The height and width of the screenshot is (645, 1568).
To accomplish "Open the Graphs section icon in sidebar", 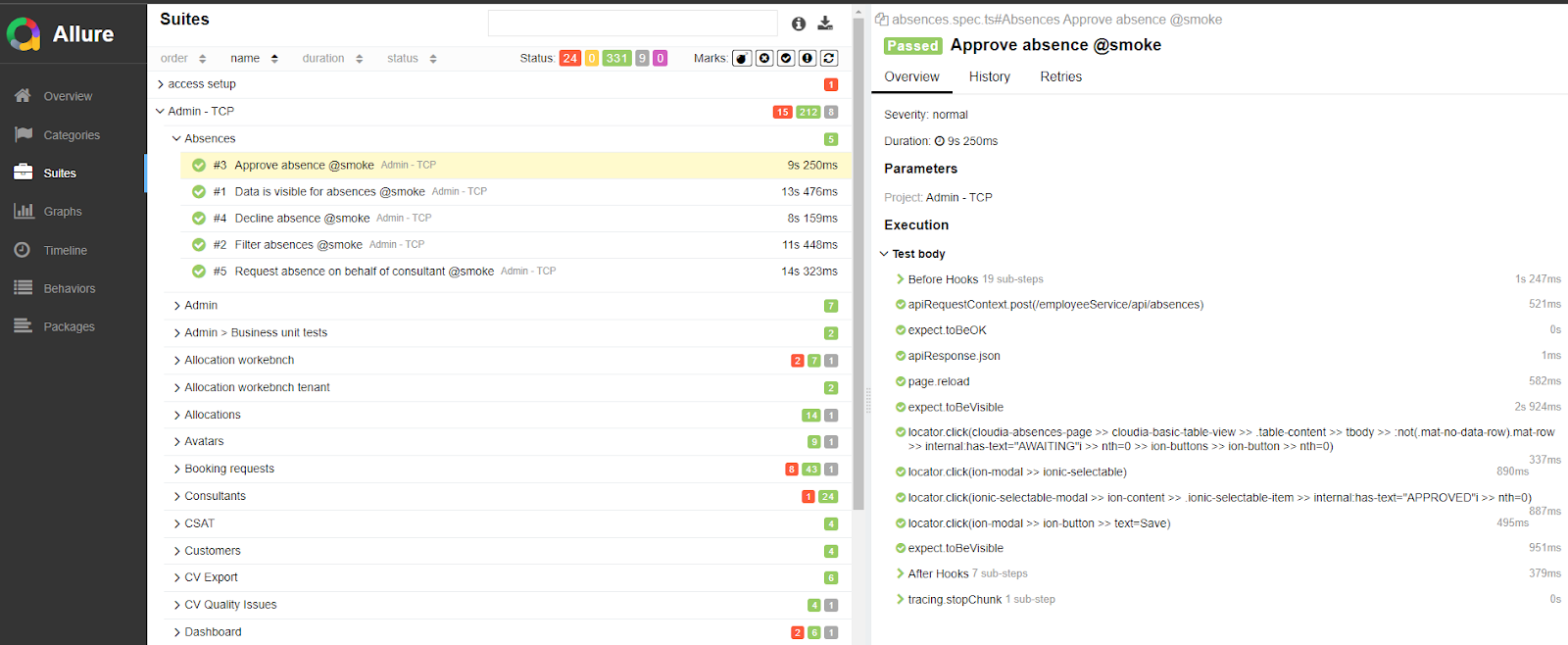I will tap(24, 211).
